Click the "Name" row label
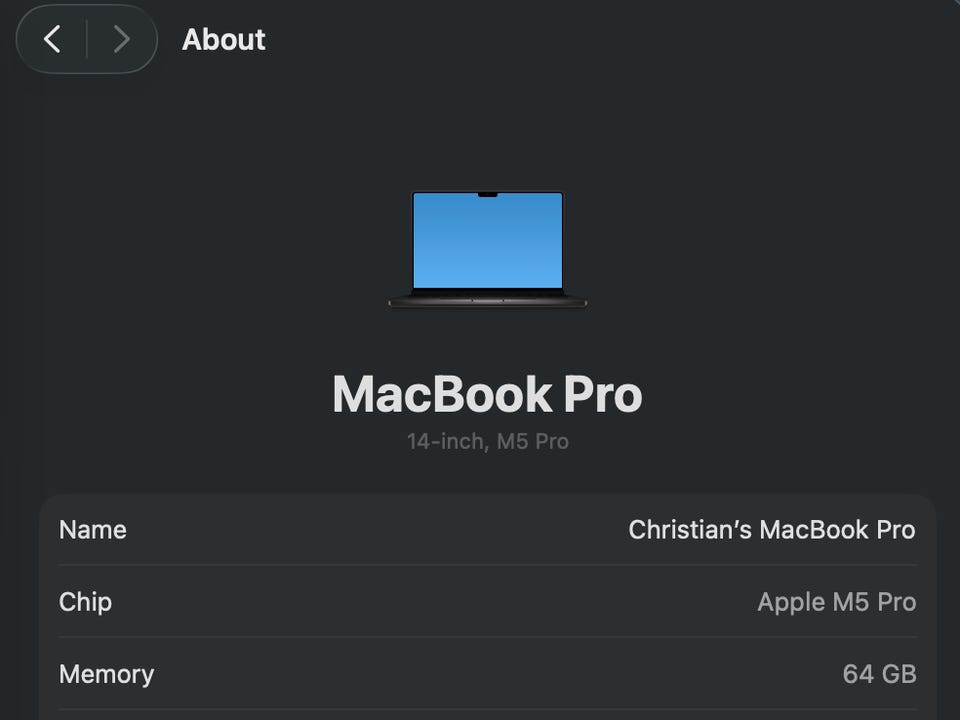Image resolution: width=960 pixels, height=720 pixels. pyautogui.click(x=93, y=530)
